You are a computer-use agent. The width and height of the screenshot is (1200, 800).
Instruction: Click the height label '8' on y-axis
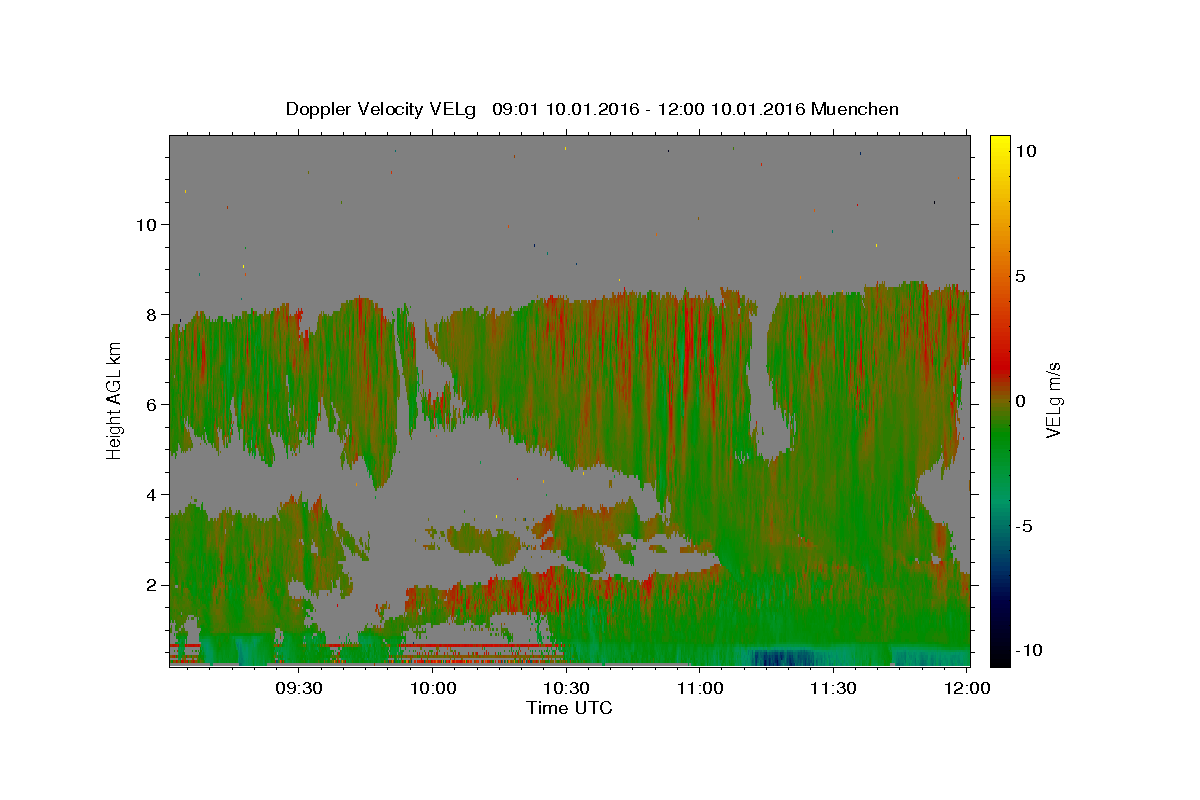tap(150, 314)
